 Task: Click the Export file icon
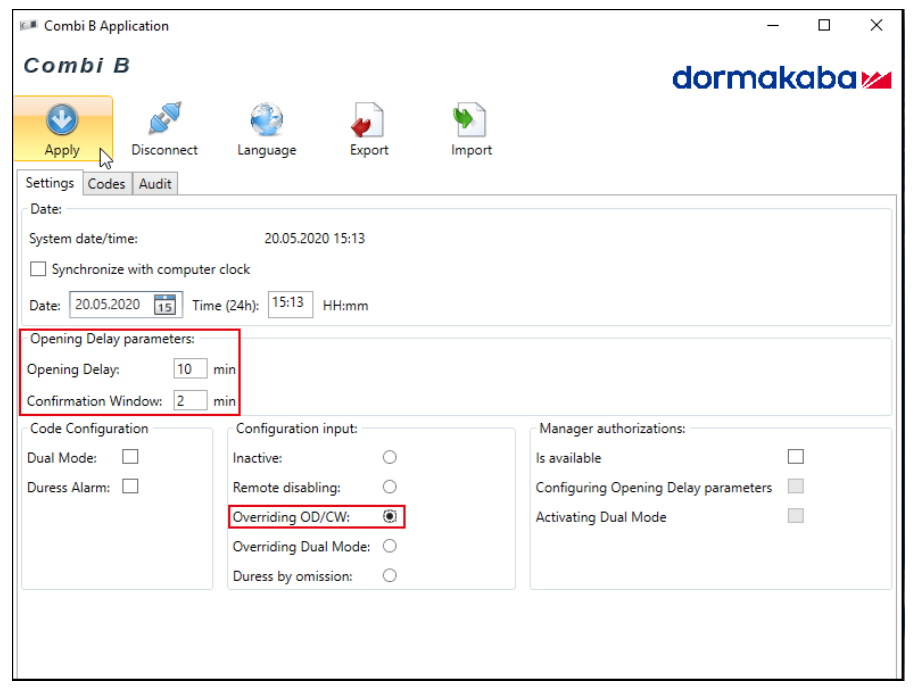pyautogui.click(x=368, y=121)
